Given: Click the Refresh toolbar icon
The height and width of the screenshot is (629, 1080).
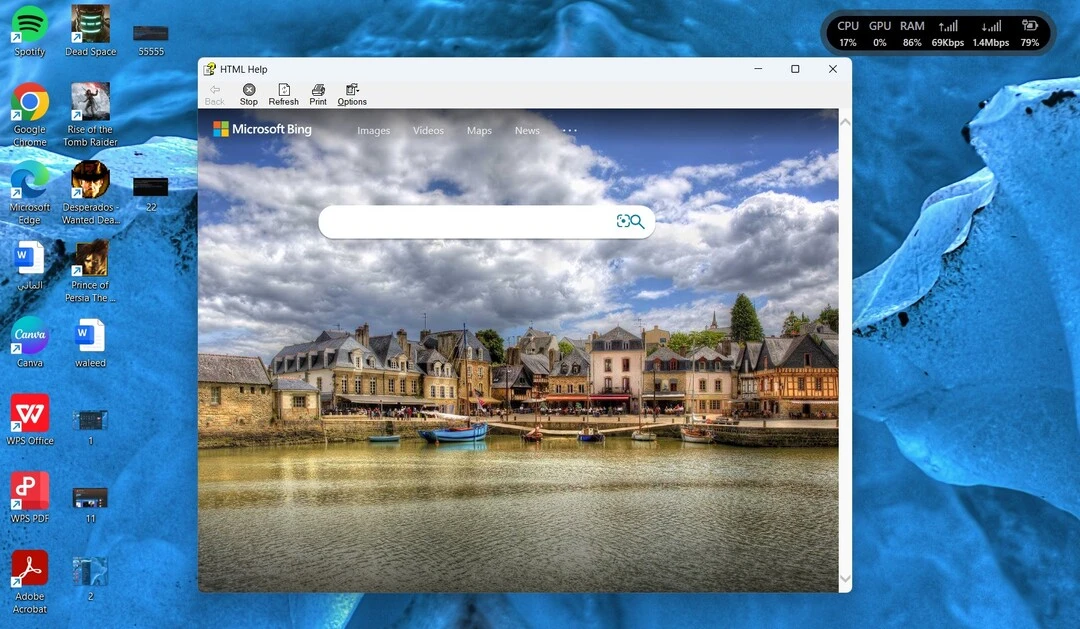Looking at the screenshot, I should [284, 90].
